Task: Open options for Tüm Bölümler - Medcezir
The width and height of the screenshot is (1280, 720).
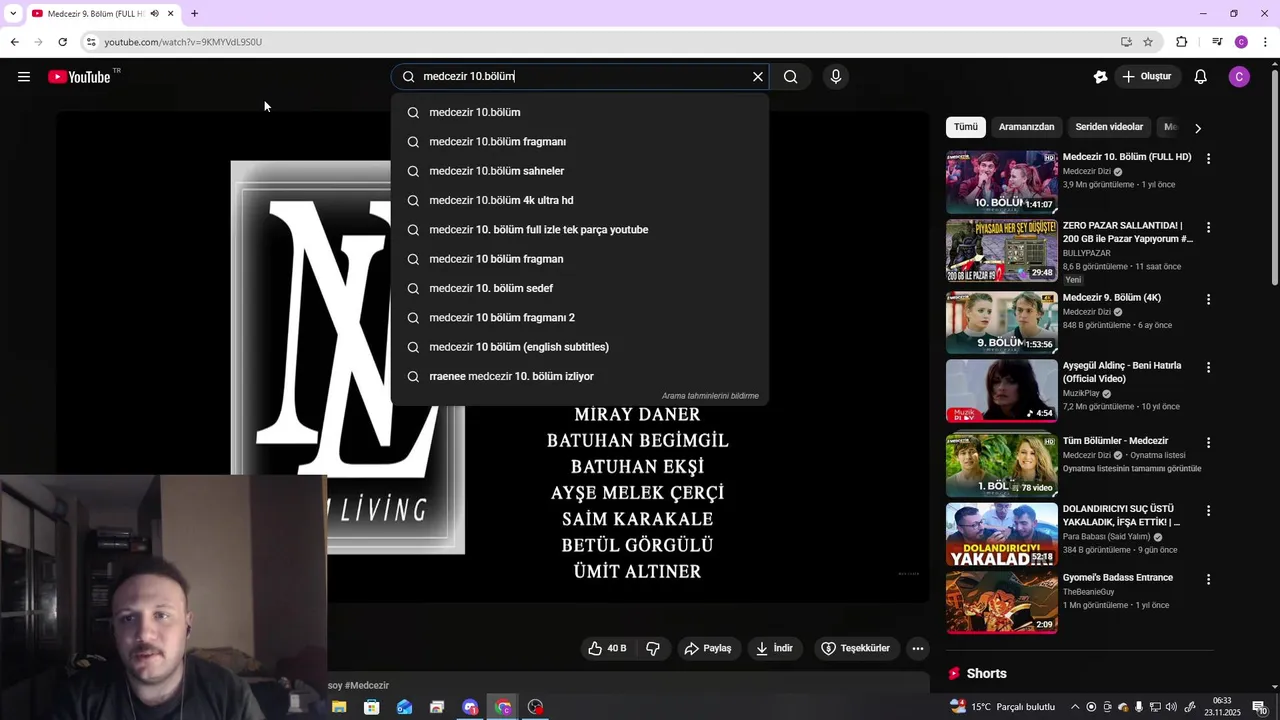Action: click(1208, 442)
